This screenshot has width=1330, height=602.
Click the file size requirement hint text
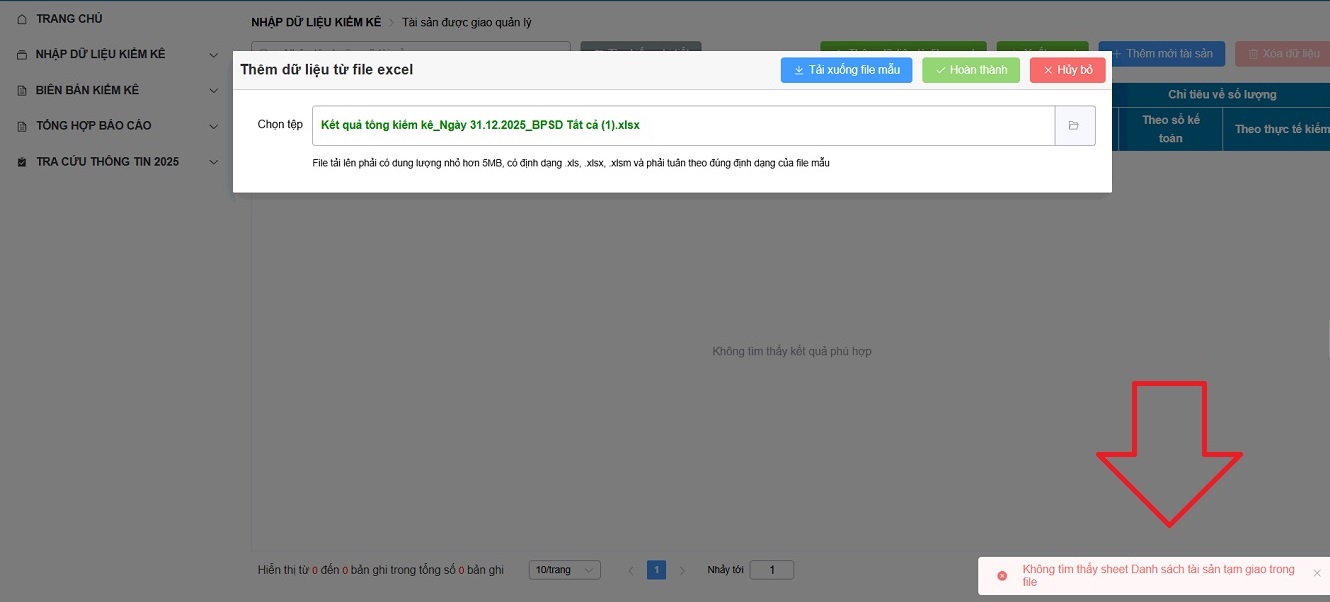[571, 162]
